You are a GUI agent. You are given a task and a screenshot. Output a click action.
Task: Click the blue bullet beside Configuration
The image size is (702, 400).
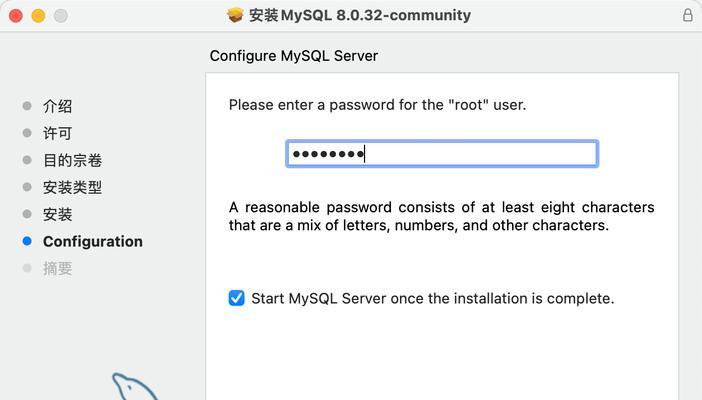pos(27,241)
